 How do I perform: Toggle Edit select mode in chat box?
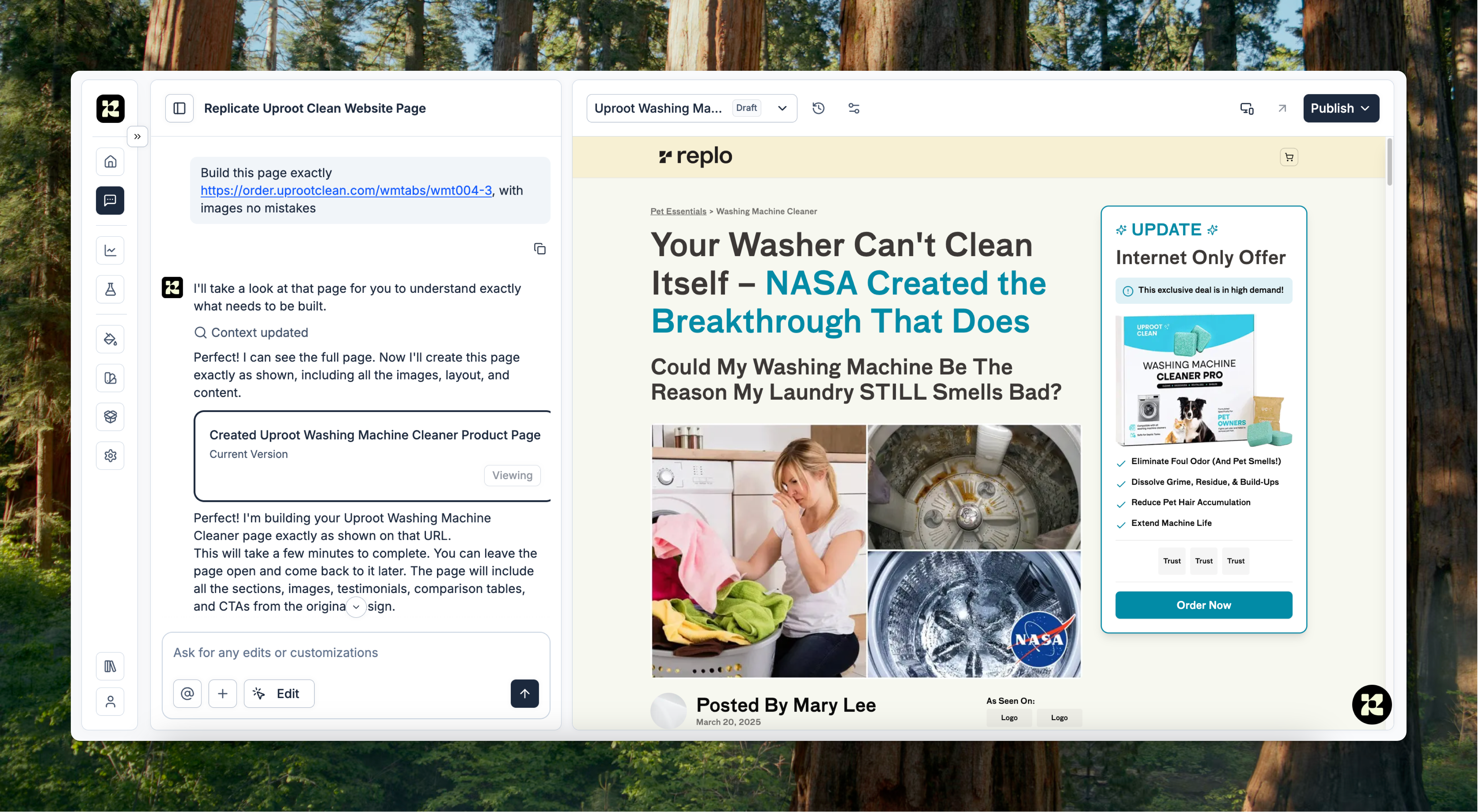pos(279,693)
